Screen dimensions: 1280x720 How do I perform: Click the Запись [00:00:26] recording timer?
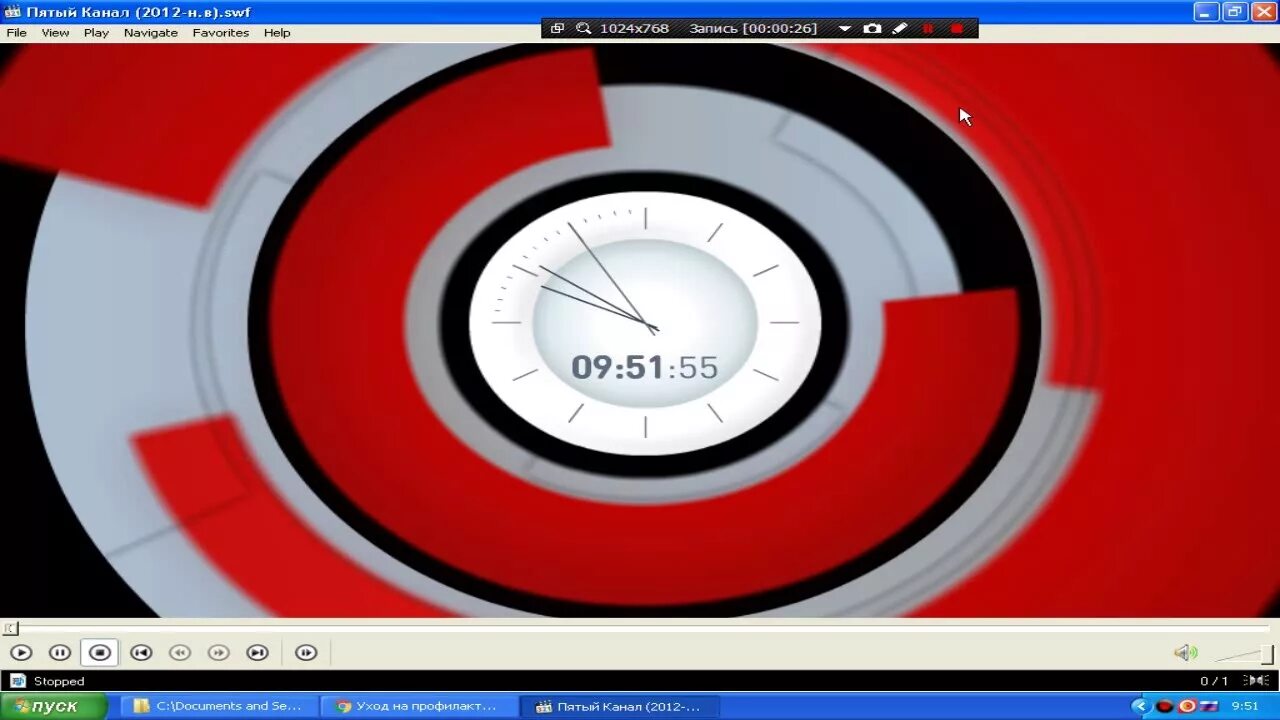click(x=753, y=28)
